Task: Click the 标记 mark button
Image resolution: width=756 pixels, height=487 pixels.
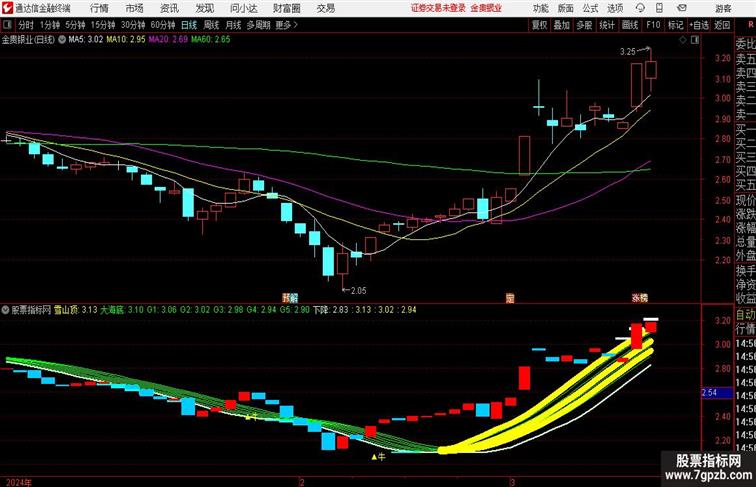Action: pyautogui.click(x=675, y=25)
